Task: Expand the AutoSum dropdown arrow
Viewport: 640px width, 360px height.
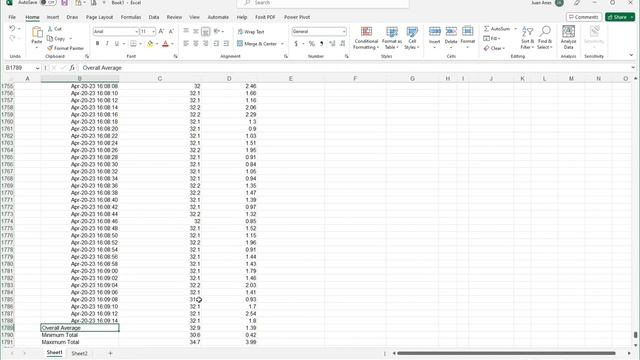Action: click(516, 29)
